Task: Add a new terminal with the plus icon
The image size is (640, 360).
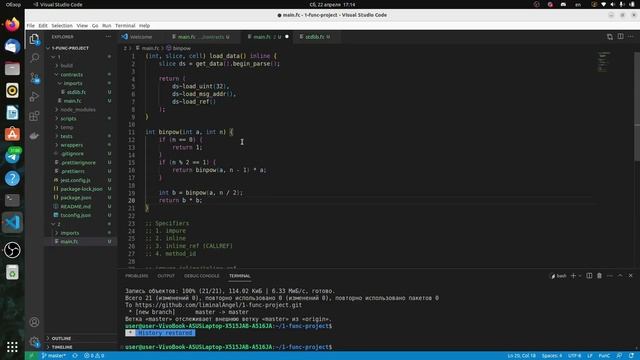Action: (x=573, y=276)
